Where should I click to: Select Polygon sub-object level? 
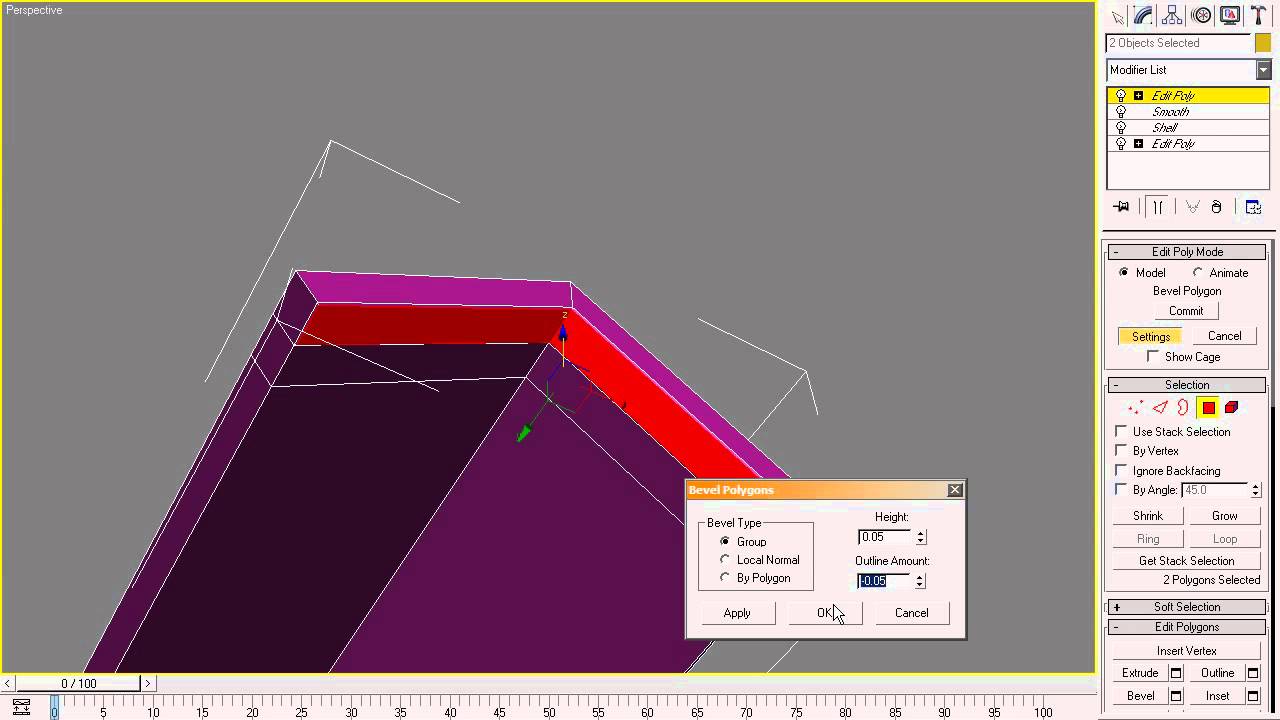tap(1208, 408)
